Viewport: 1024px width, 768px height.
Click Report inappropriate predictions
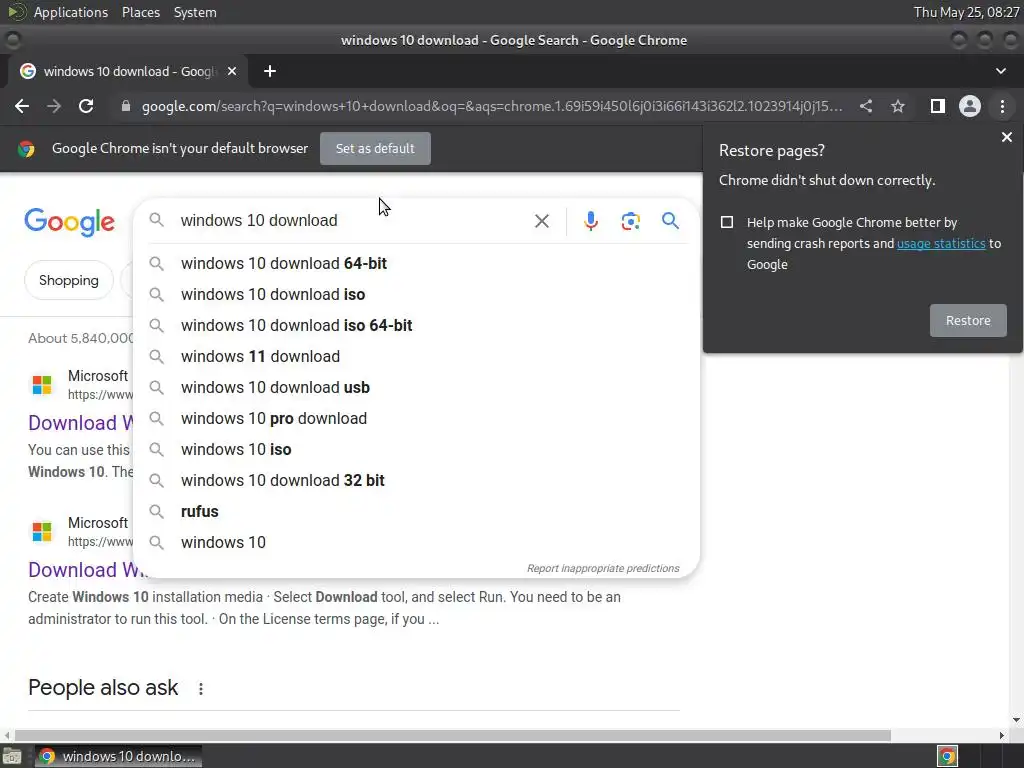pos(603,568)
